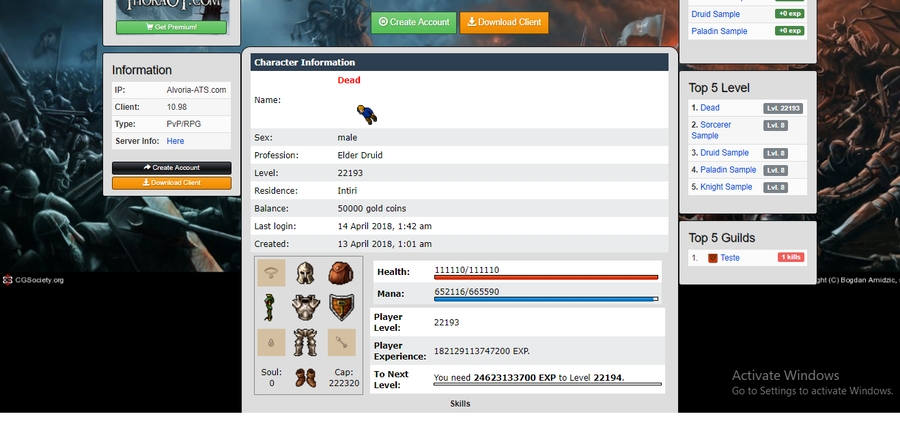Open Dead player in Top 5 Level
Screen dimensions: 900x425
[709, 108]
